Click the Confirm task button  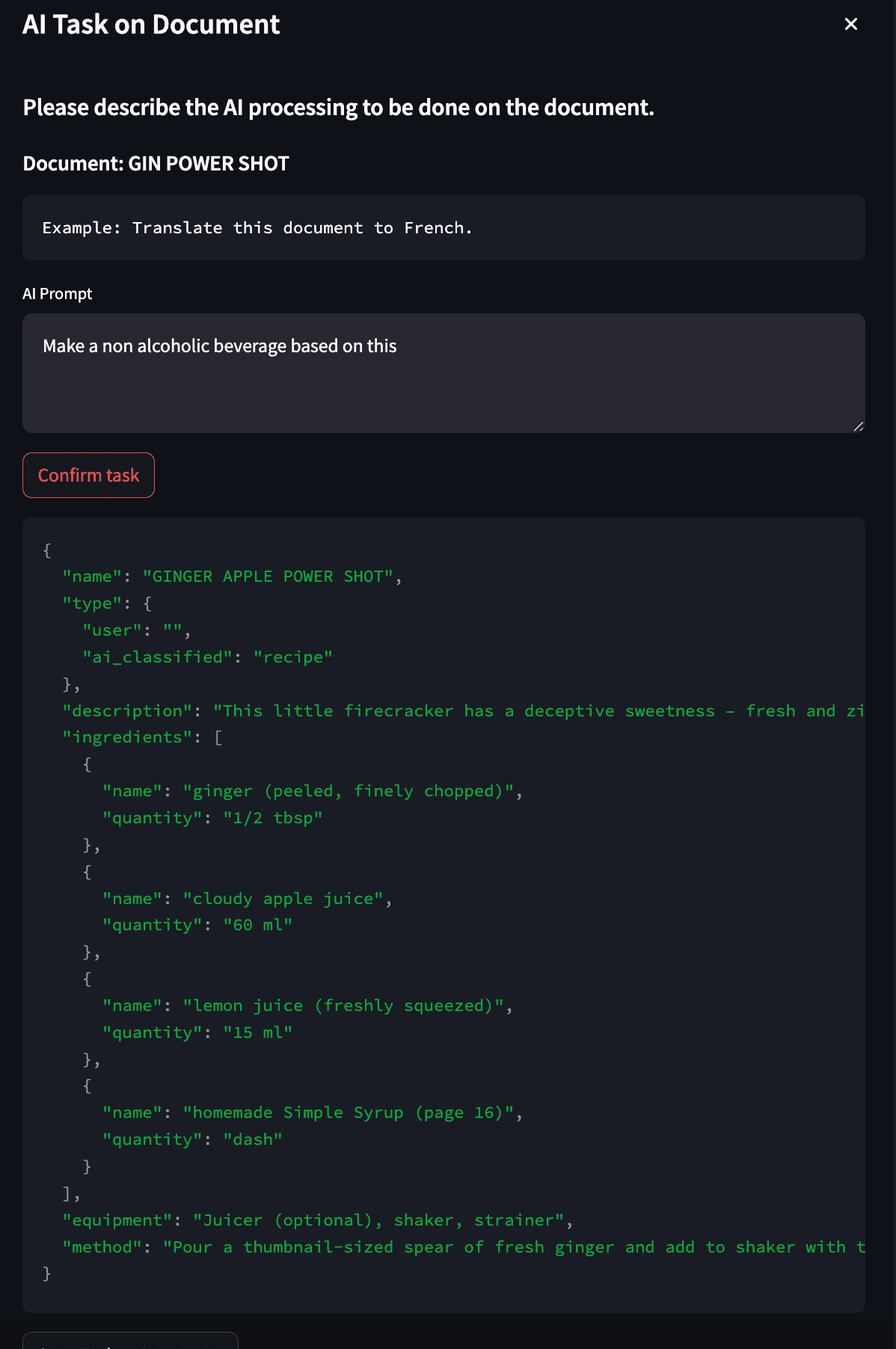(x=88, y=476)
